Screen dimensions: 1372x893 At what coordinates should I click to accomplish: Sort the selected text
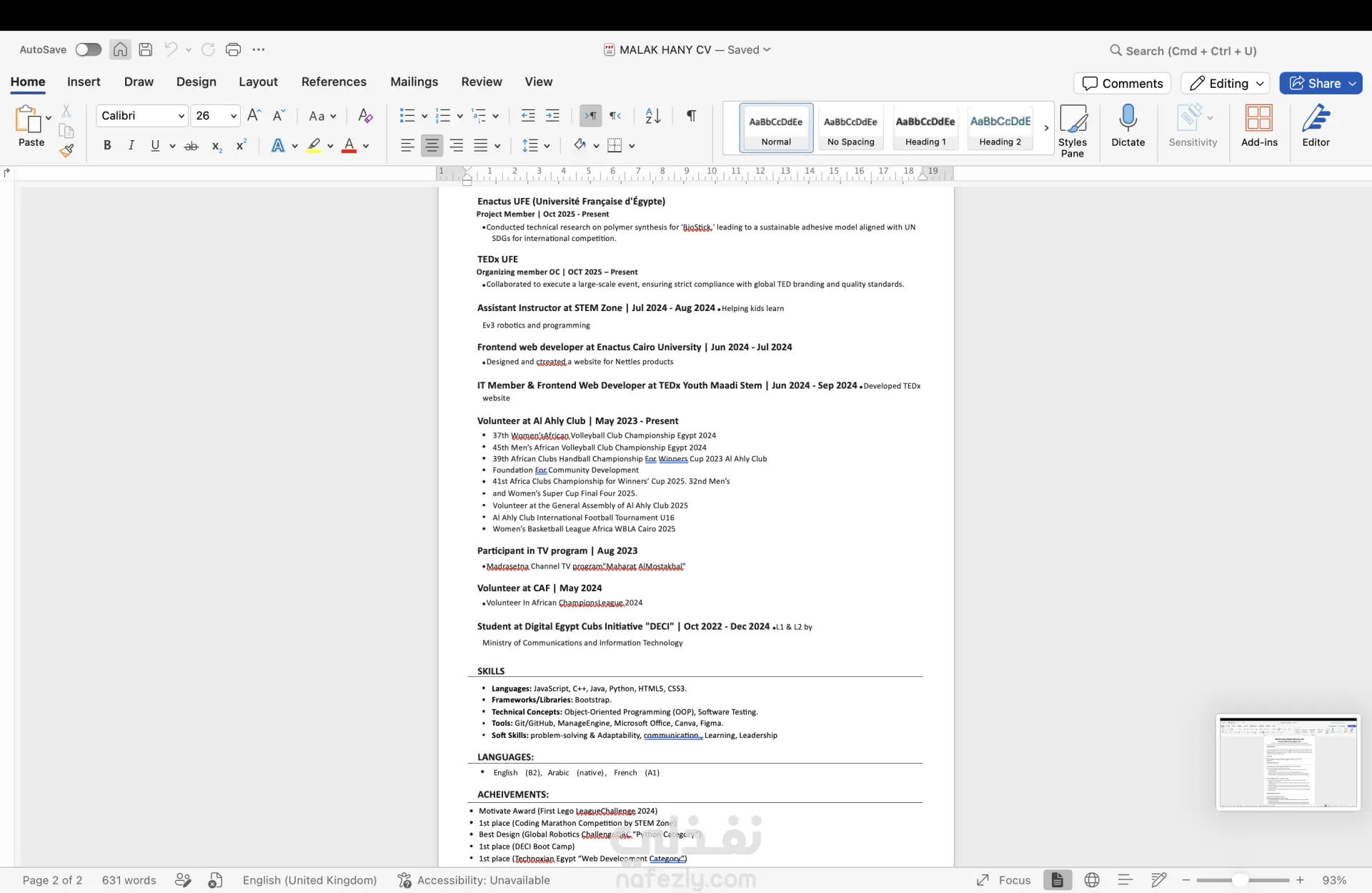(652, 115)
